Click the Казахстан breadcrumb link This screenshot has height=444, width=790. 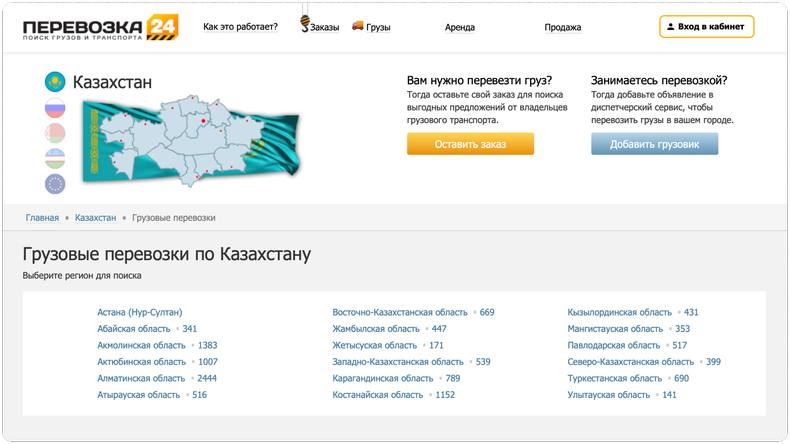tap(95, 217)
